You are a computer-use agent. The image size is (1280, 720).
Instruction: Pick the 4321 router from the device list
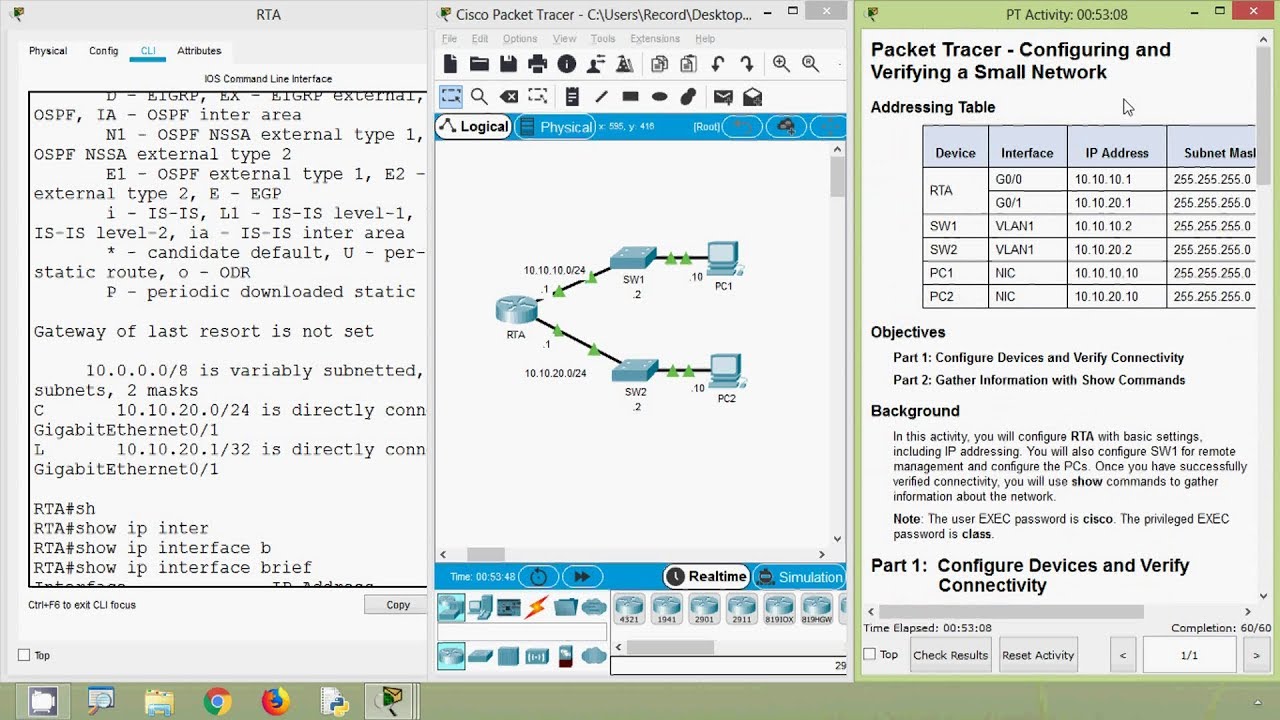tap(629, 609)
